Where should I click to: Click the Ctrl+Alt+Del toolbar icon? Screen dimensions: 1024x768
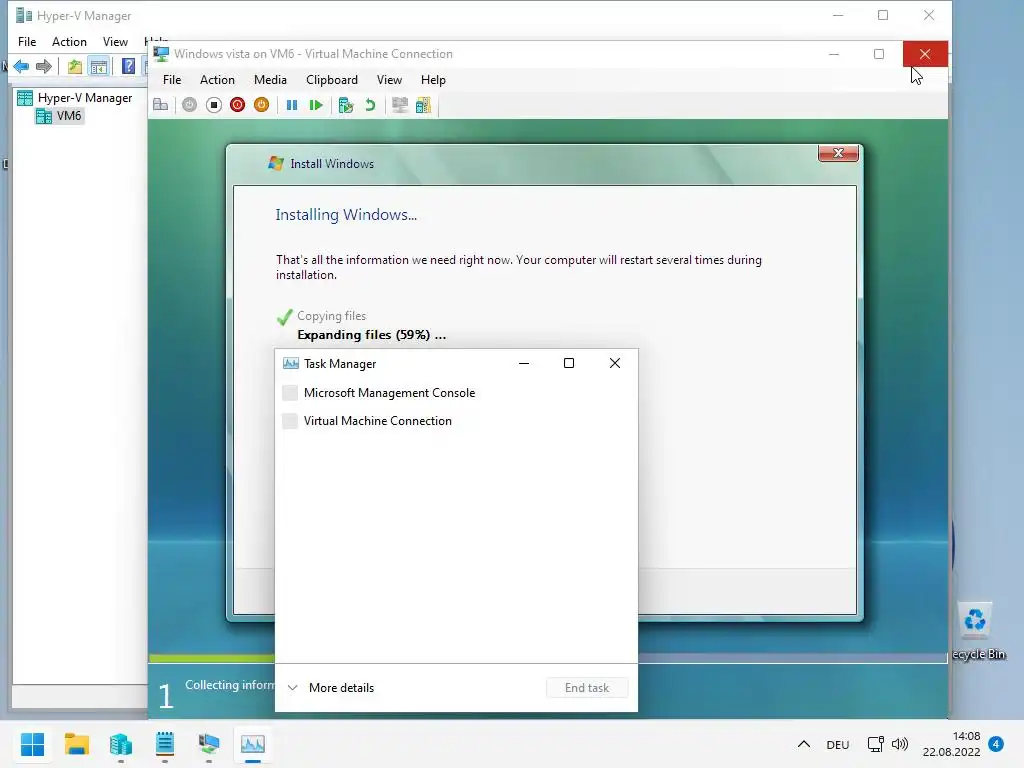pos(161,105)
